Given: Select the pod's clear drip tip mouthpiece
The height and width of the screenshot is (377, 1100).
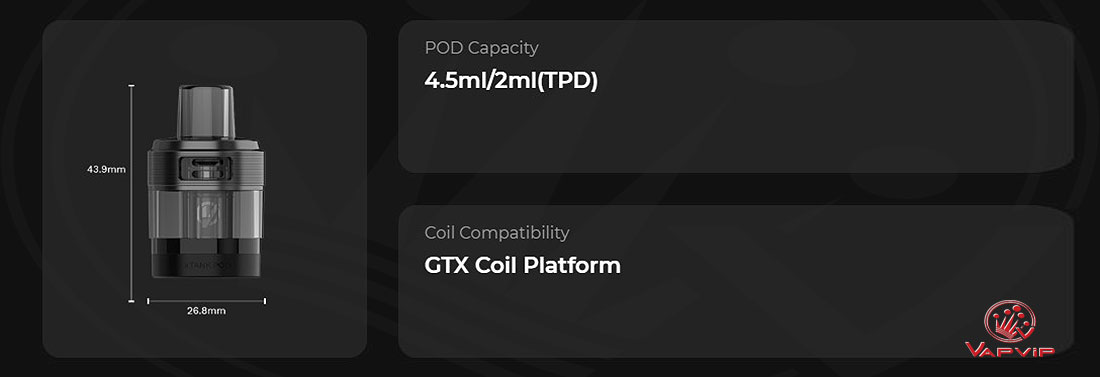Looking at the screenshot, I should coord(206,112).
